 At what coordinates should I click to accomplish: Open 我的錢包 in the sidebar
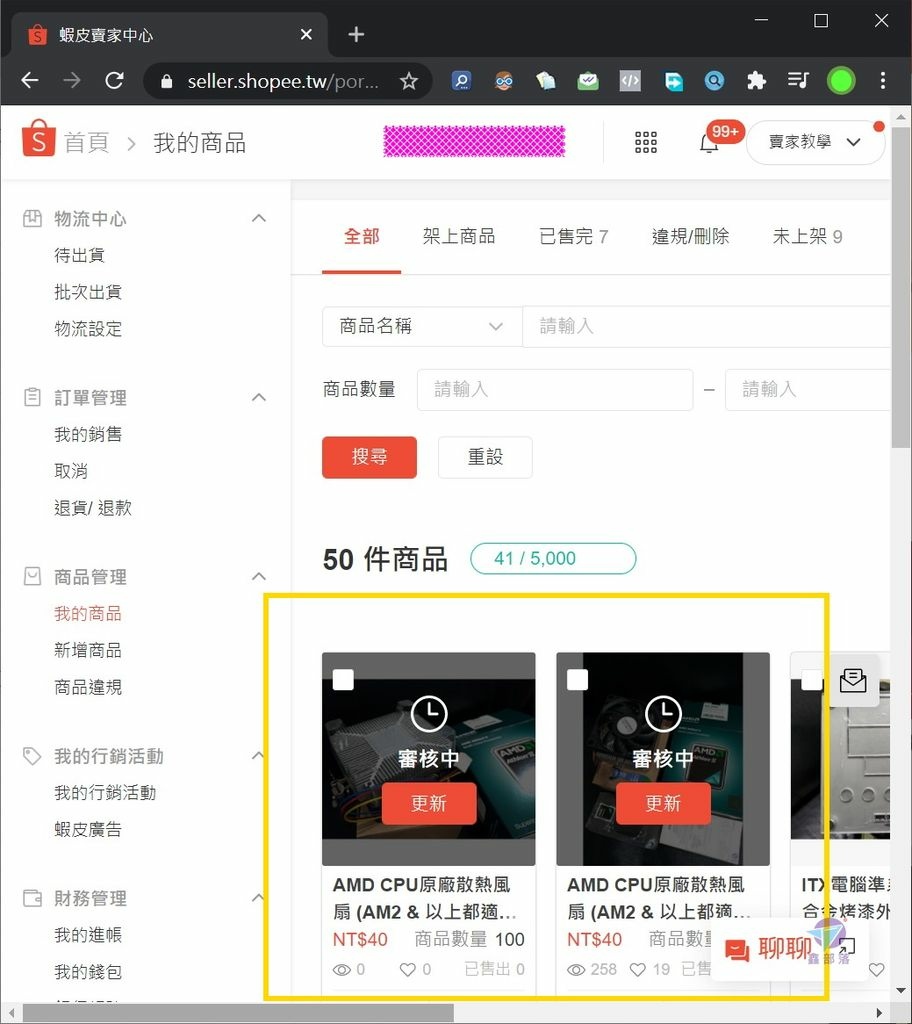[x=88, y=972]
